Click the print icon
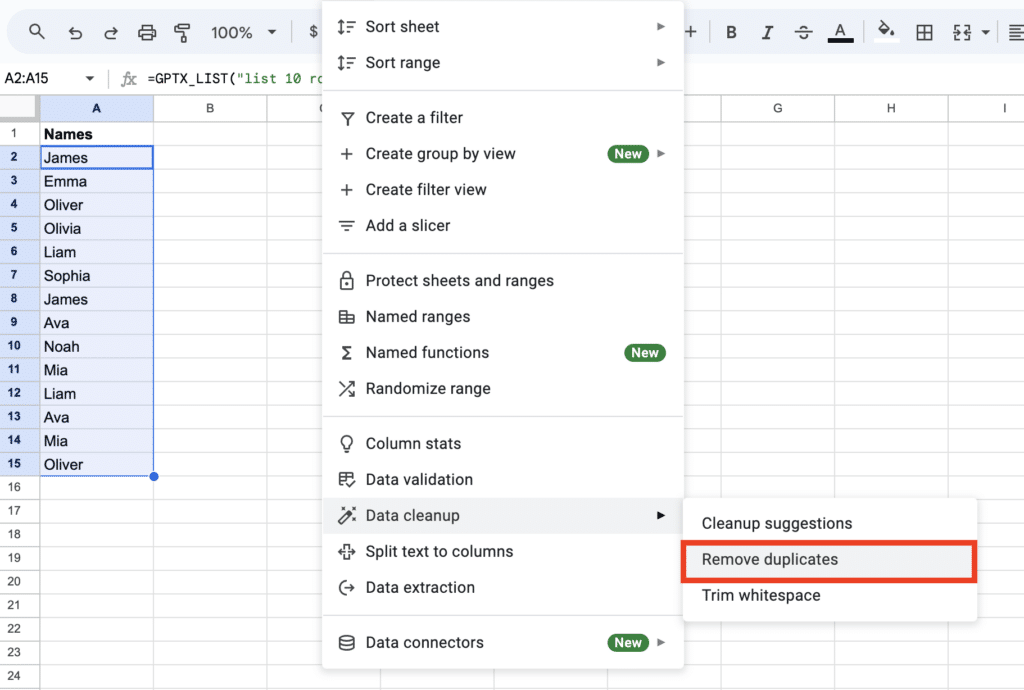 pyautogui.click(x=147, y=32)
